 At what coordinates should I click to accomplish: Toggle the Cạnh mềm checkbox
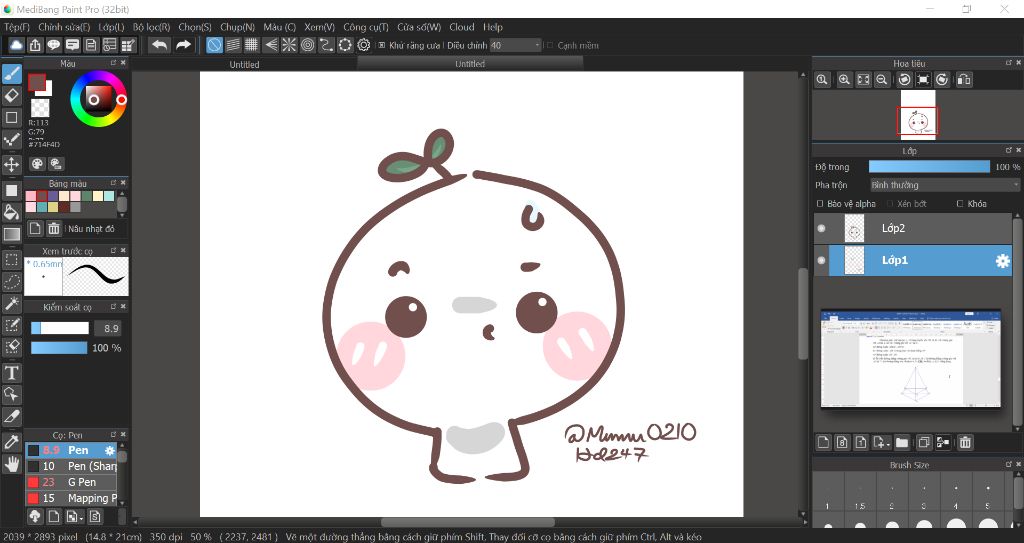tap(549, 46)
